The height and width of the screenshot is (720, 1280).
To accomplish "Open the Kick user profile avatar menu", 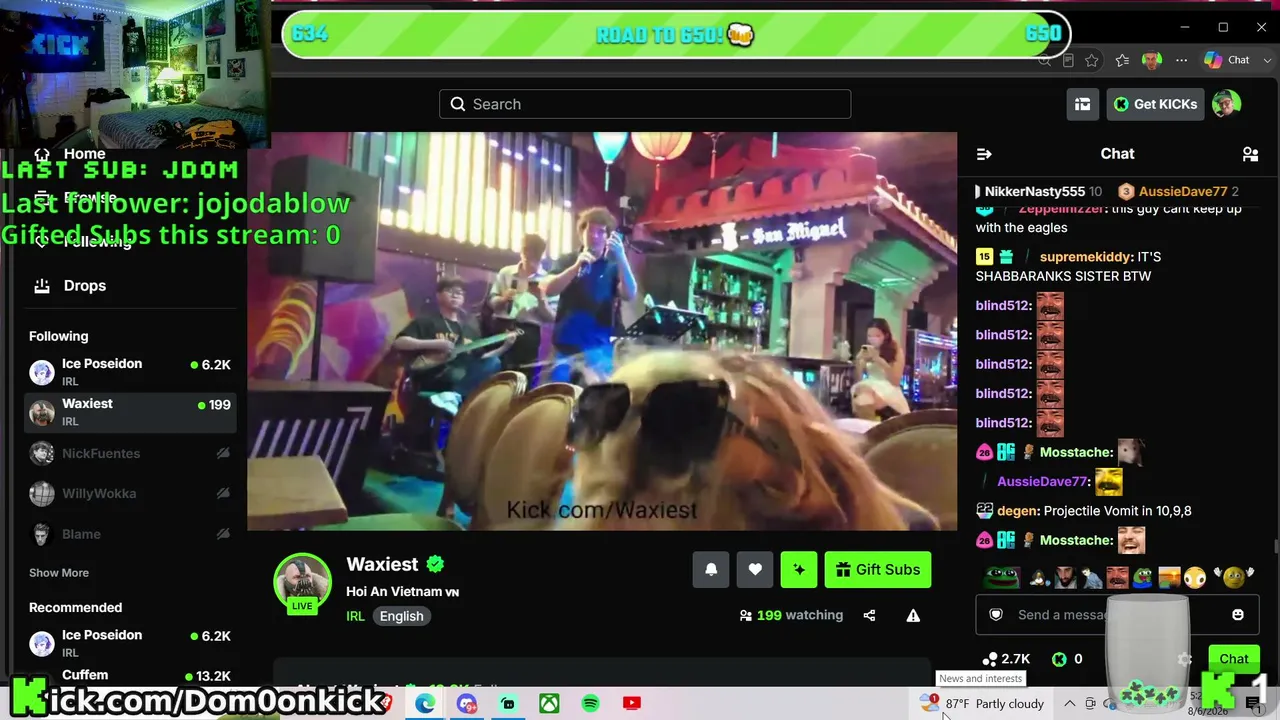I will click(1227, 104).
